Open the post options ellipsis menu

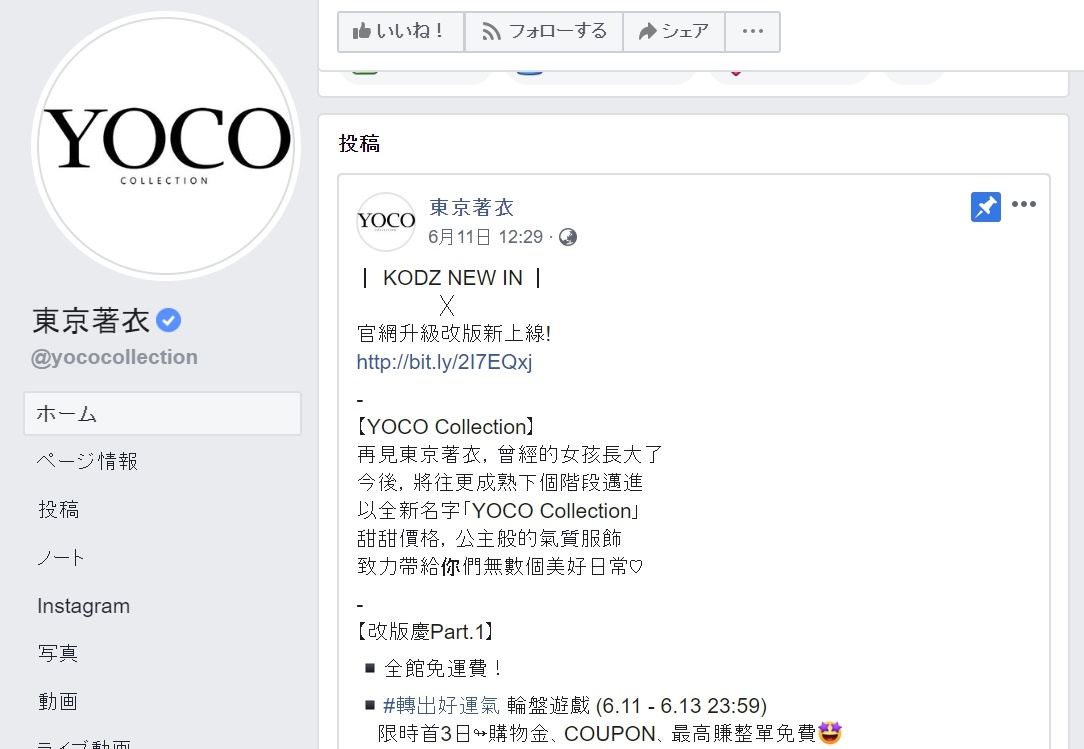[x=1024, y=204]
